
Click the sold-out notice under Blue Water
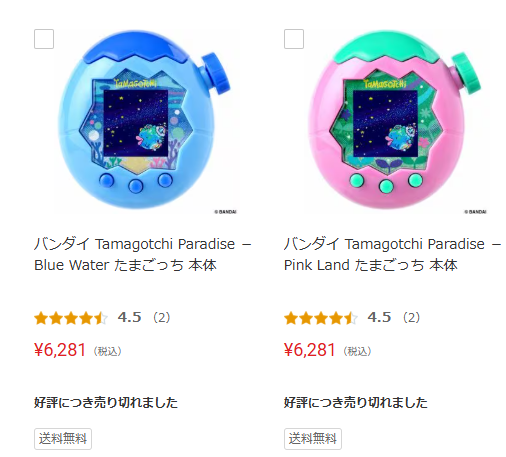click(106, 402)
